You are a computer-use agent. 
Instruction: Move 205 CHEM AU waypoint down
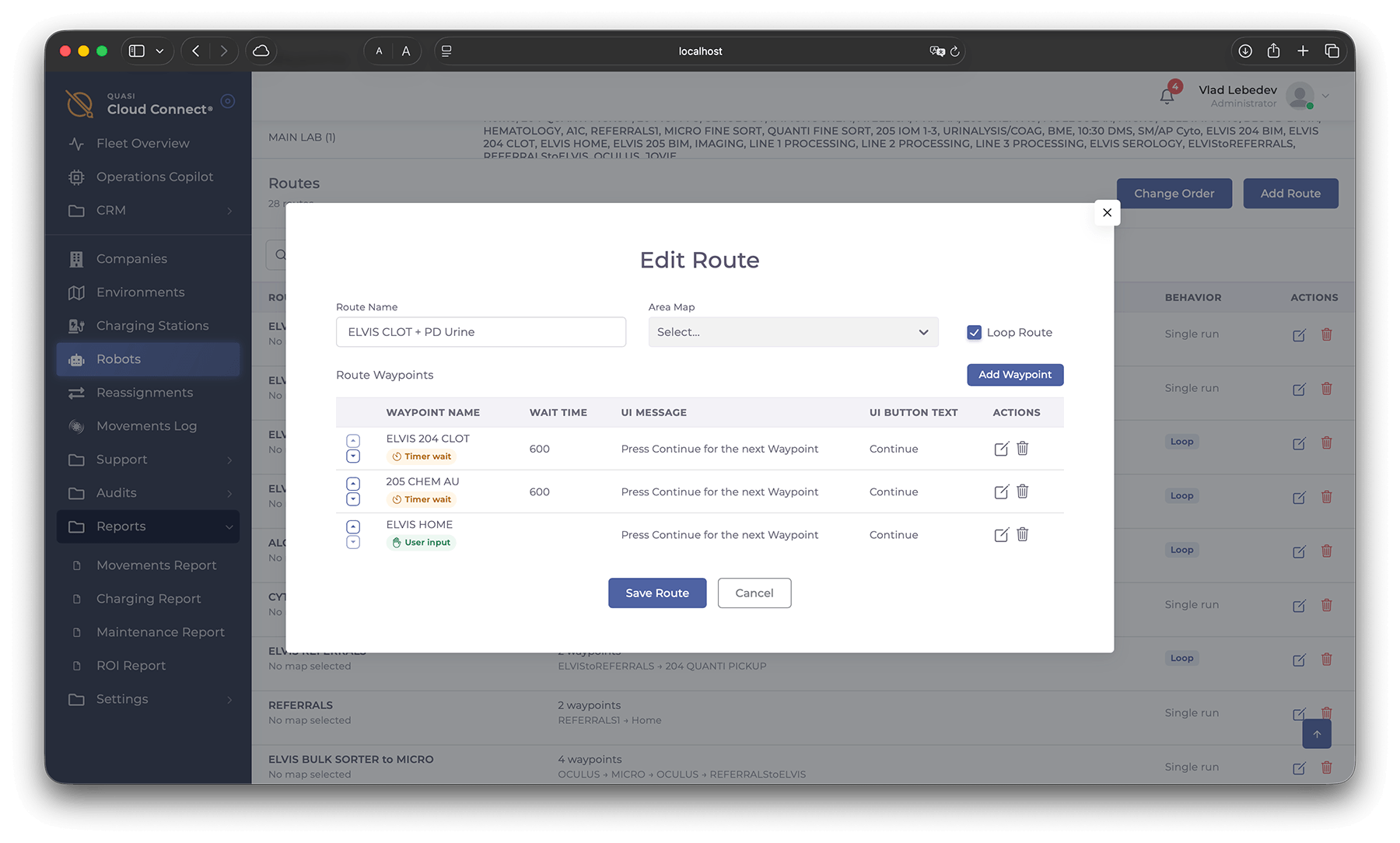point(353,499)
